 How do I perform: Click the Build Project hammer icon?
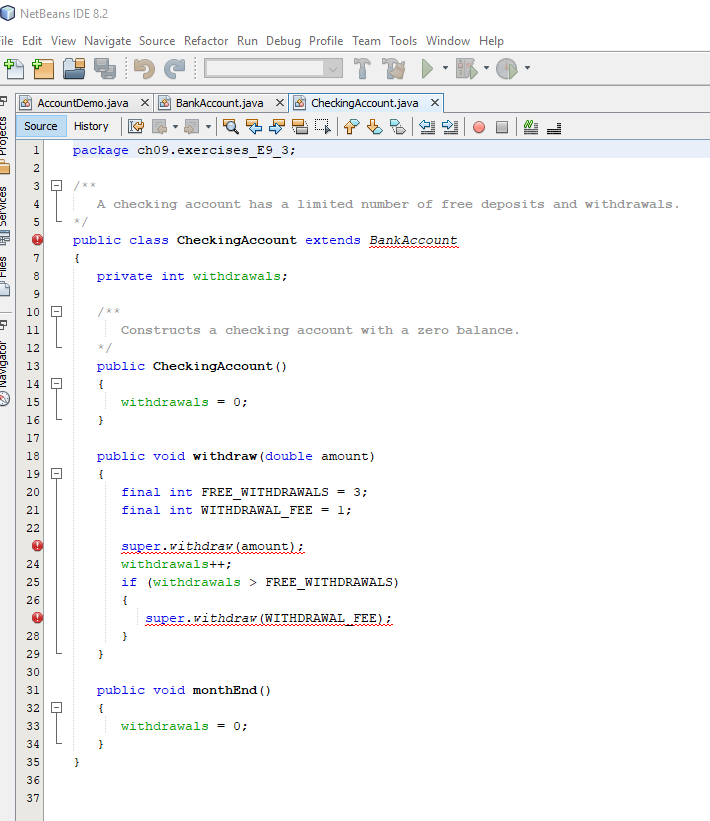coord(362,69)
